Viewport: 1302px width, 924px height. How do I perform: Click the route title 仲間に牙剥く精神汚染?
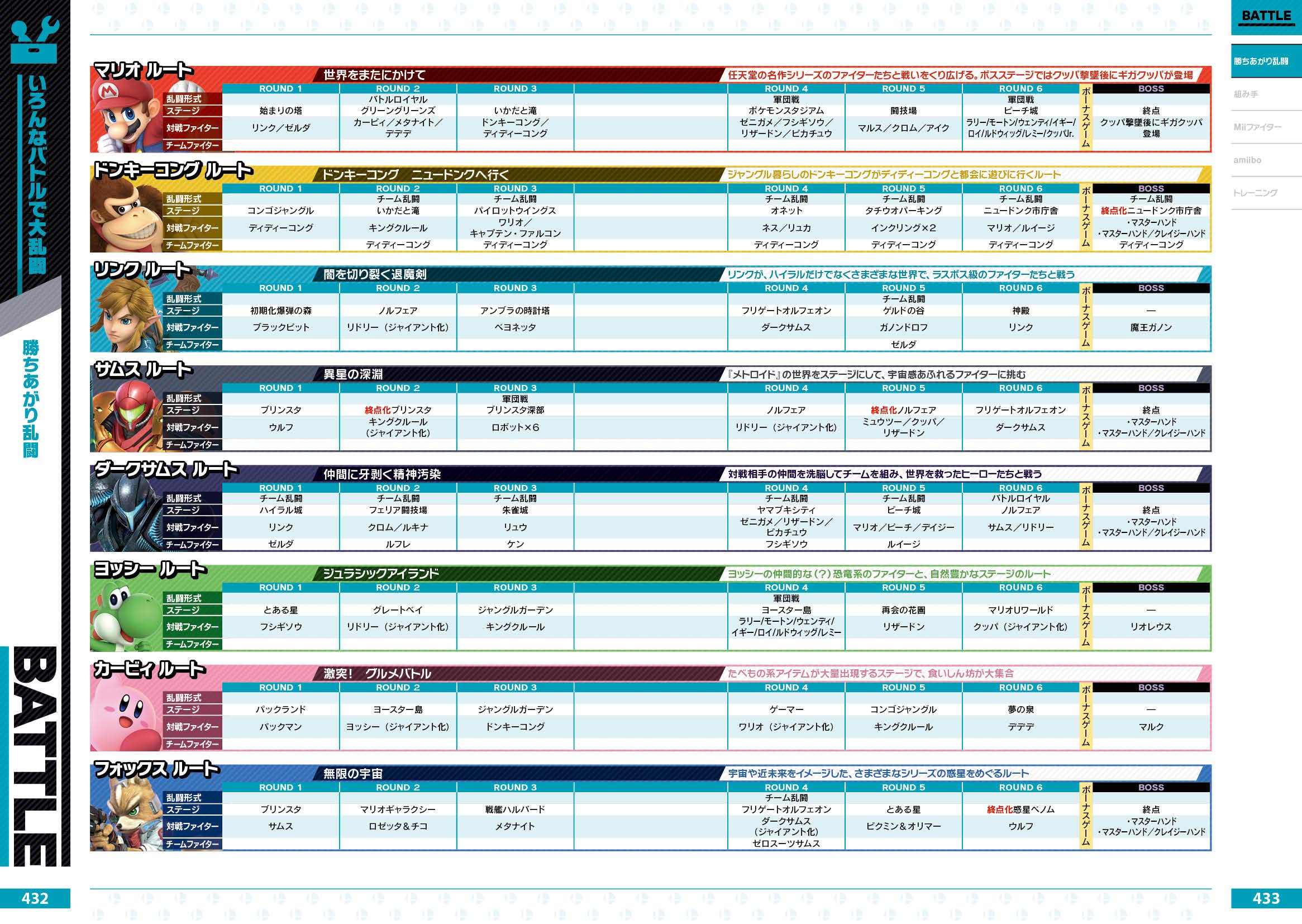(381, 474)
